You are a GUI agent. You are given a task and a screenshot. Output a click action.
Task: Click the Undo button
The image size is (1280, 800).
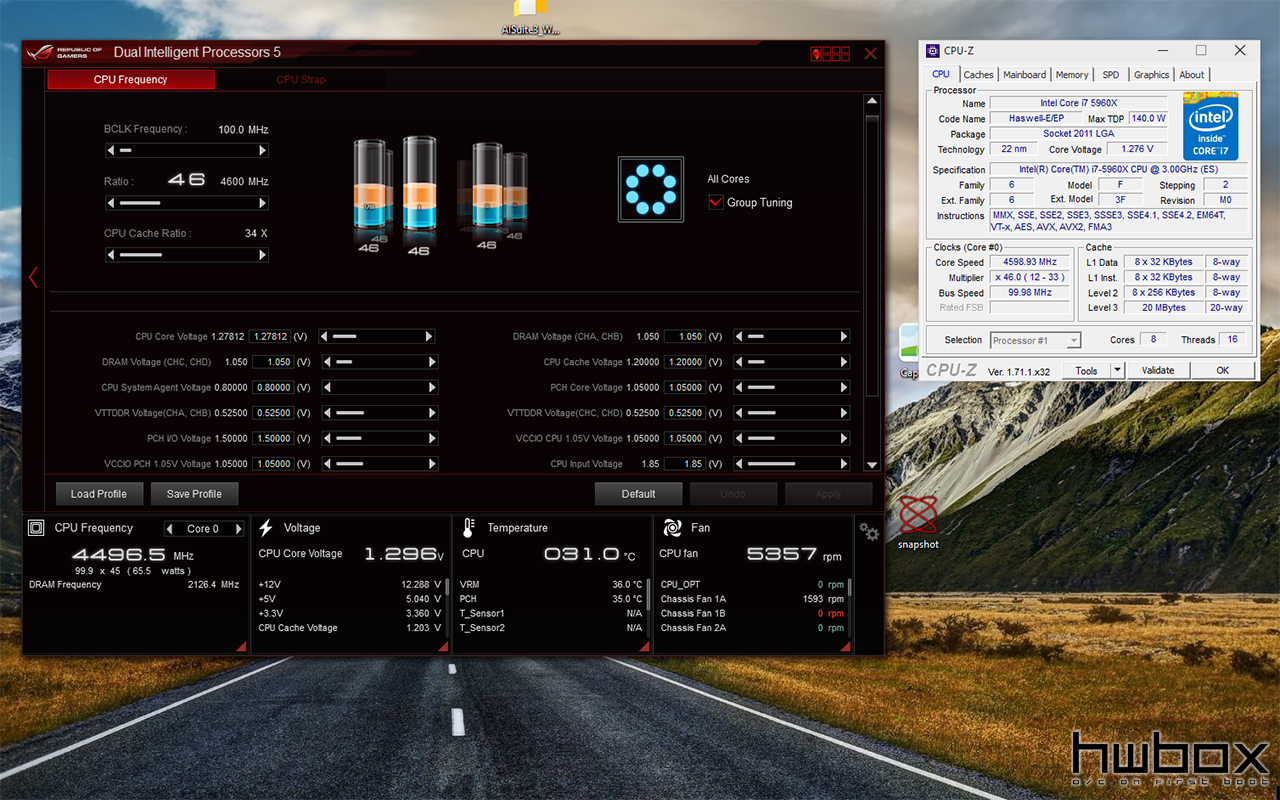(x=733, y=494)
